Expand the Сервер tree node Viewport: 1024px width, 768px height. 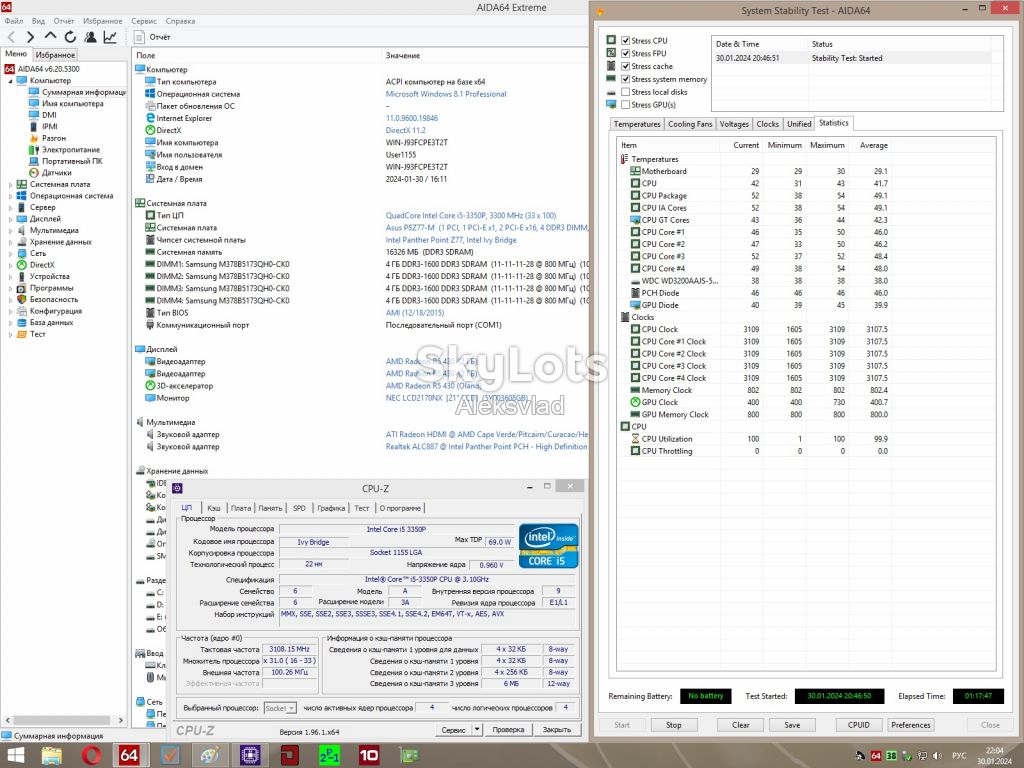(x=10, y=208)
